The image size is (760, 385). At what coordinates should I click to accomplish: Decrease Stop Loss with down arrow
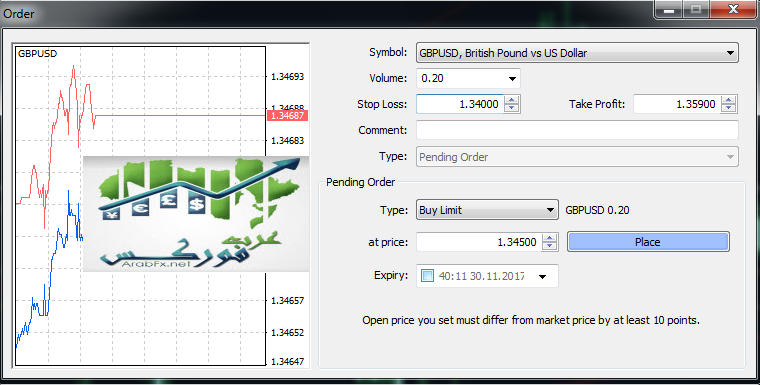click(x=511, y=108)
